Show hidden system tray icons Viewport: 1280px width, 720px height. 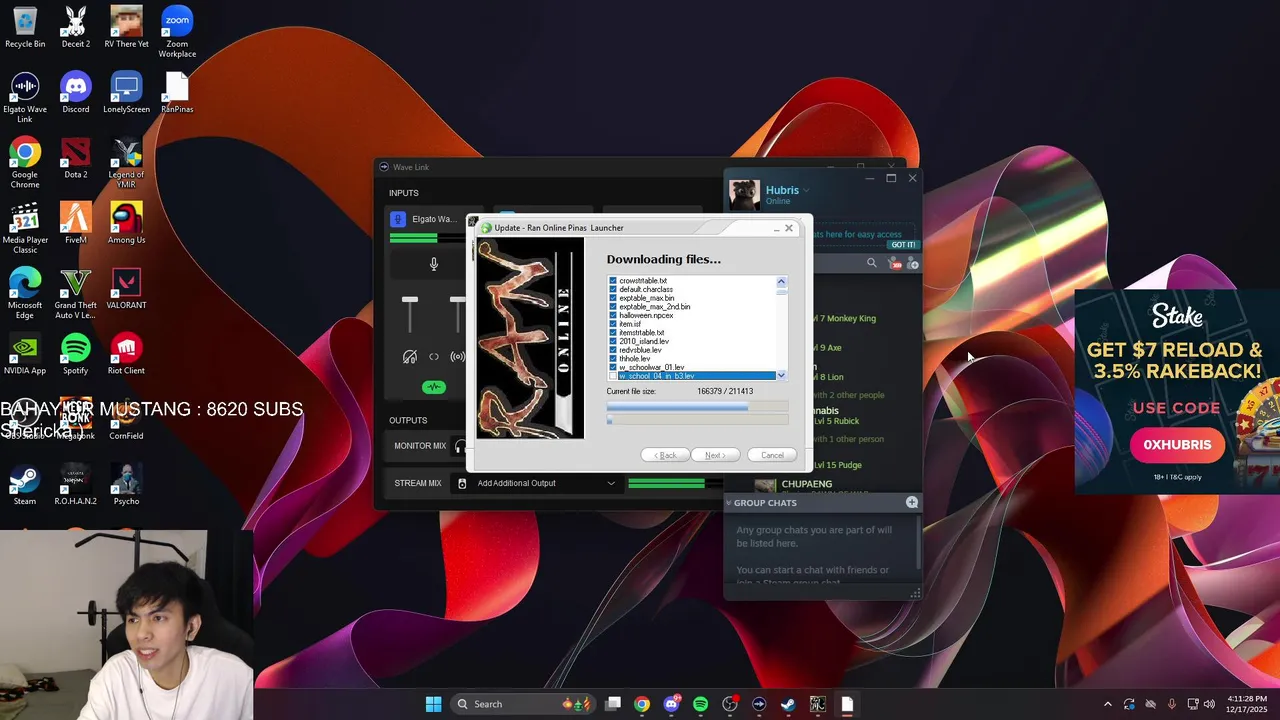tap(1107, 704)
